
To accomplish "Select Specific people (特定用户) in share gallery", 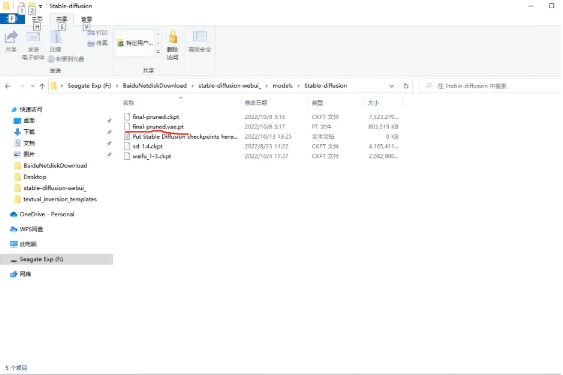I will (135, 43).
